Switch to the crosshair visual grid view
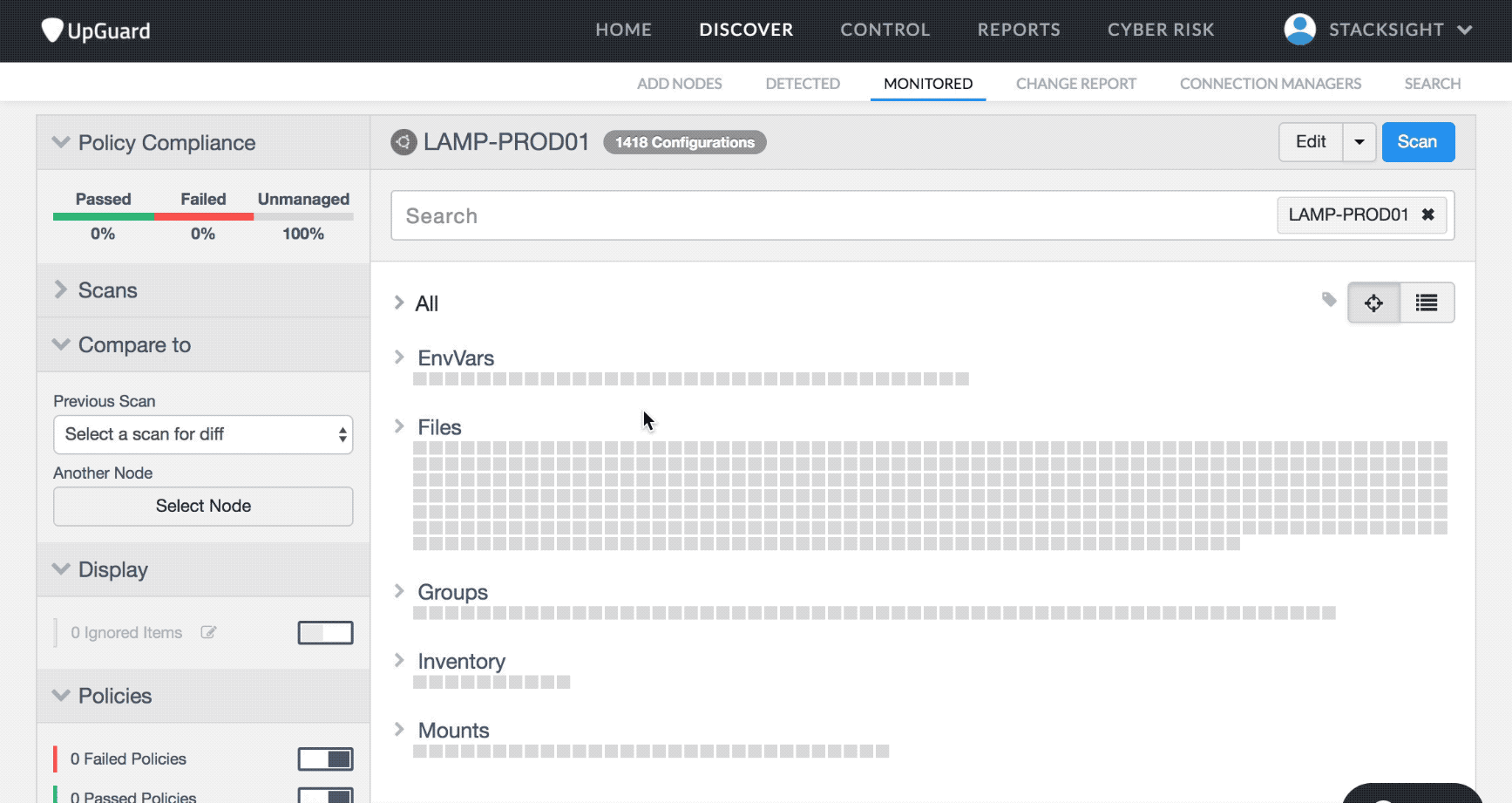Viewport: 1512px width, 803px height. [1373, 303]
